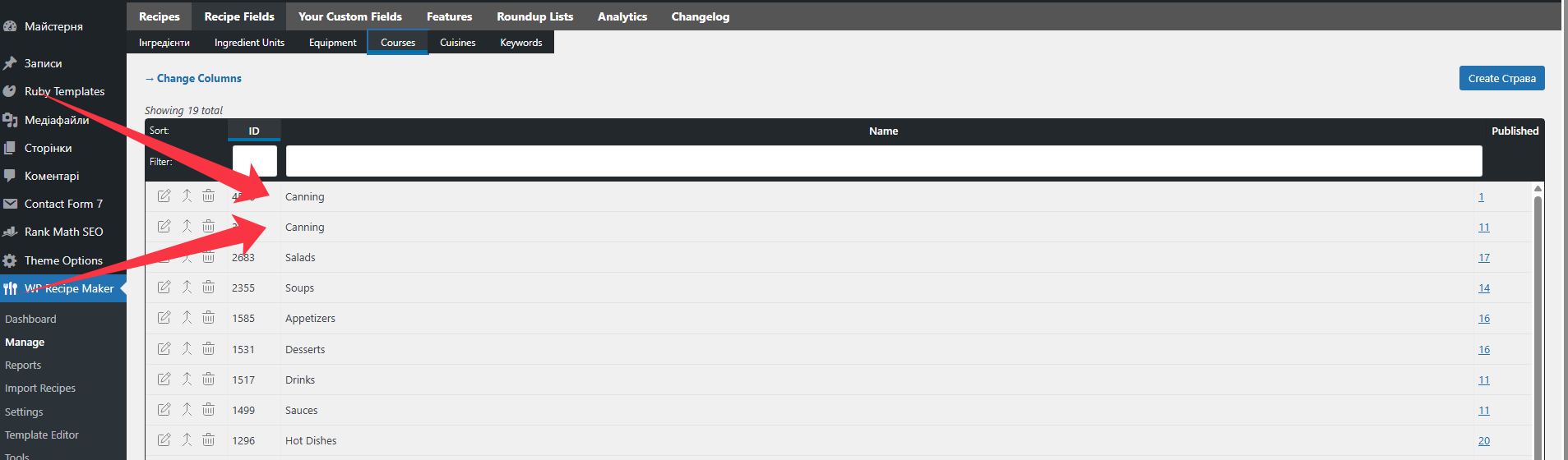This screenshot has width=1568, height=460.
Task: Sort the table by ID column
Action: [254, 131]
